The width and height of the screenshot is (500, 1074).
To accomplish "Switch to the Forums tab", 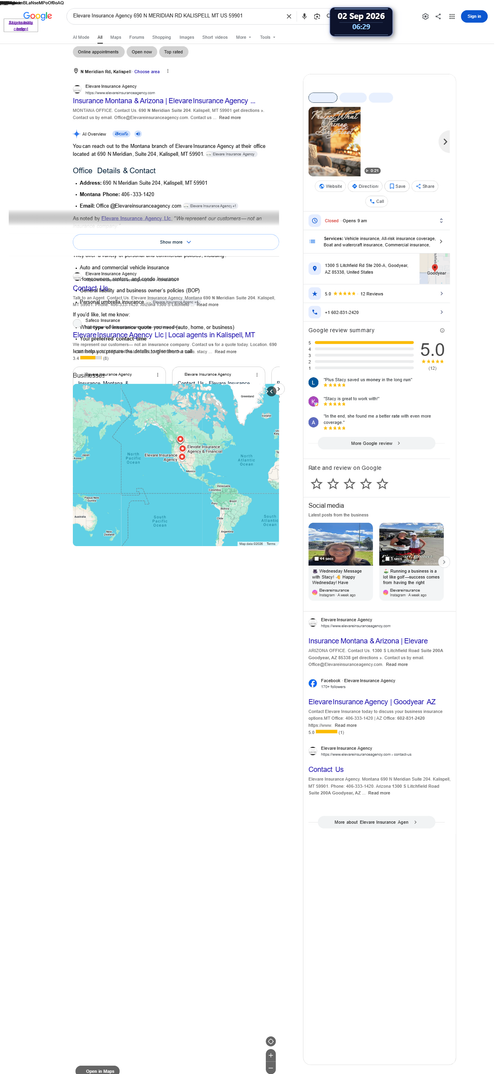I will [x=136, y=37].
